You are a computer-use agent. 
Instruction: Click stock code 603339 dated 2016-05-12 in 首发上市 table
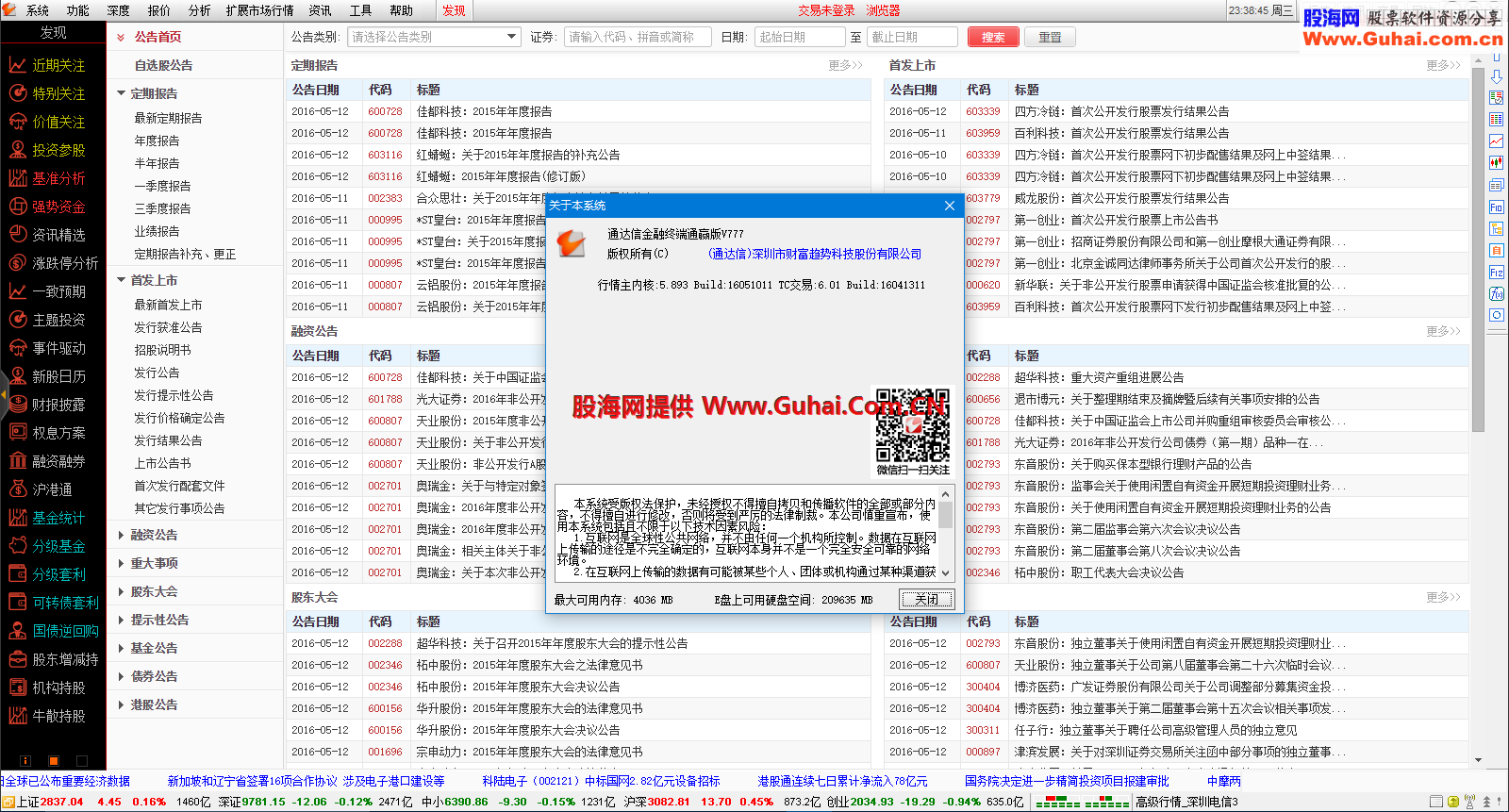coord(983,111)
